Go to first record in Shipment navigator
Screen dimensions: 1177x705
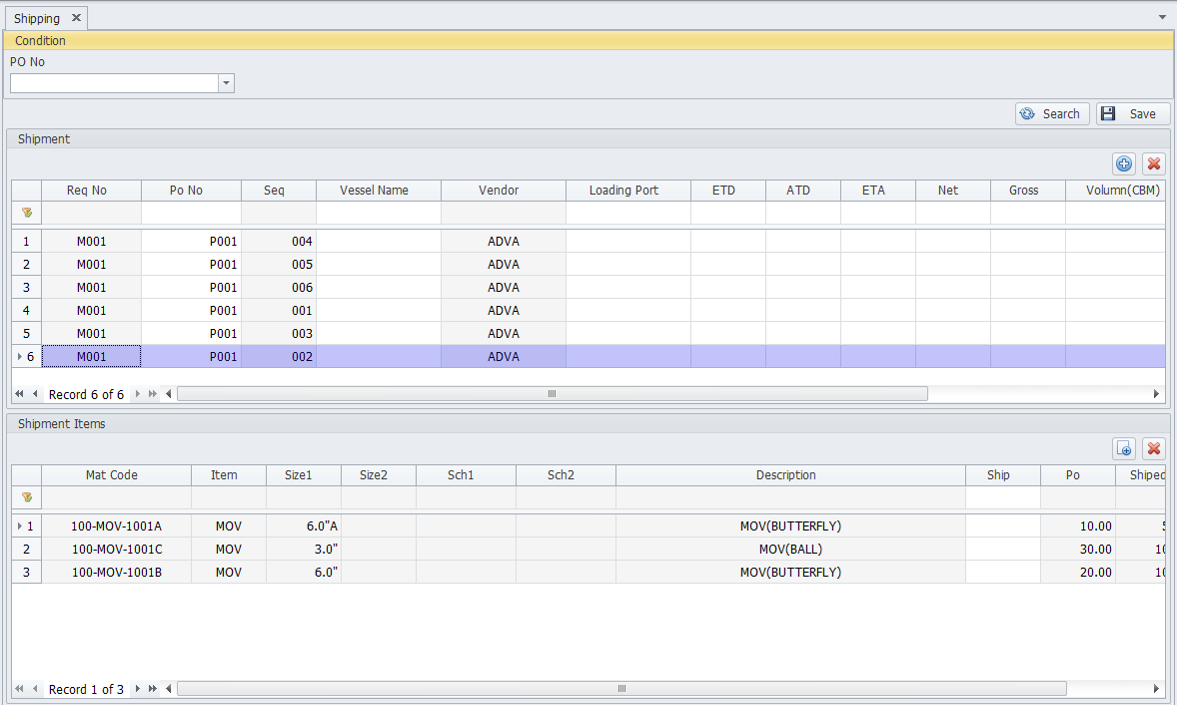coord(19,394)
